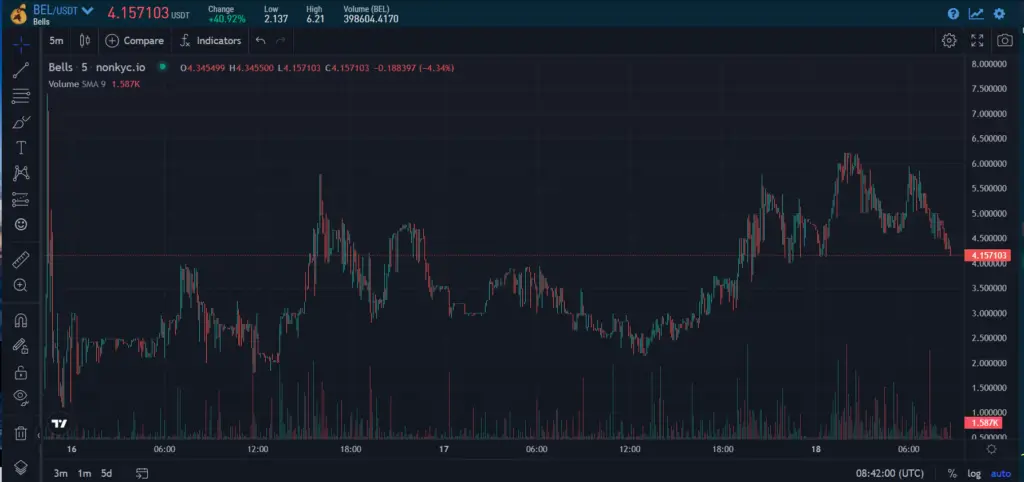
Task: Redo the chart action
Action: click(281, 40)
